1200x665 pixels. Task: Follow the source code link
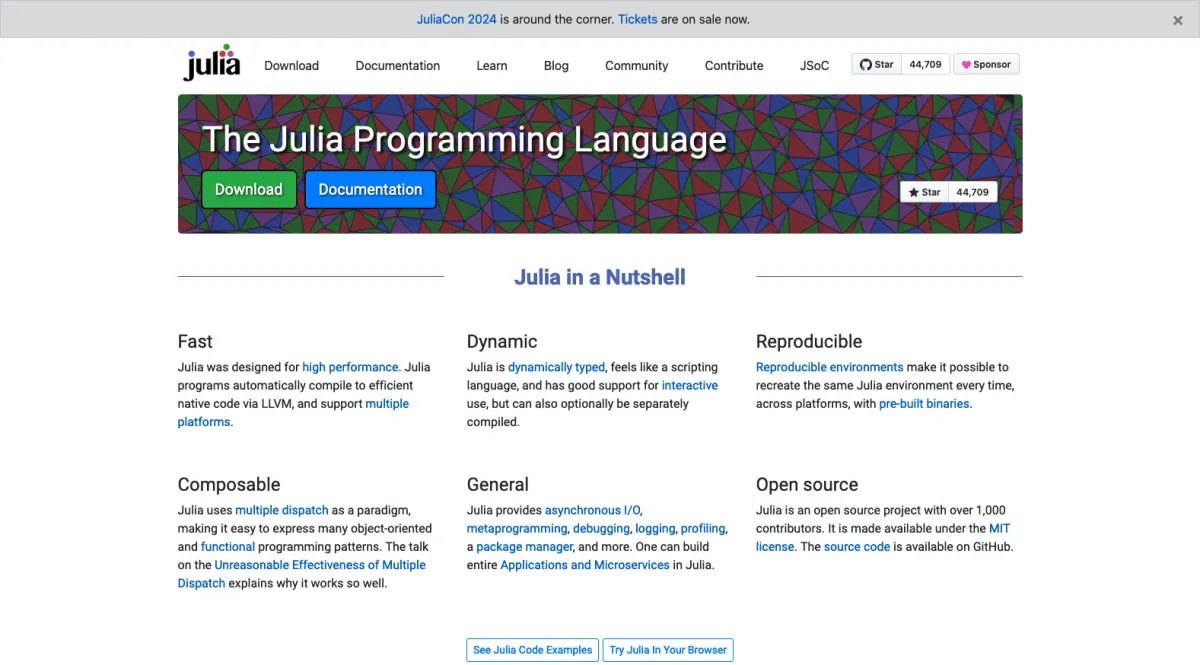click(857, 547)
